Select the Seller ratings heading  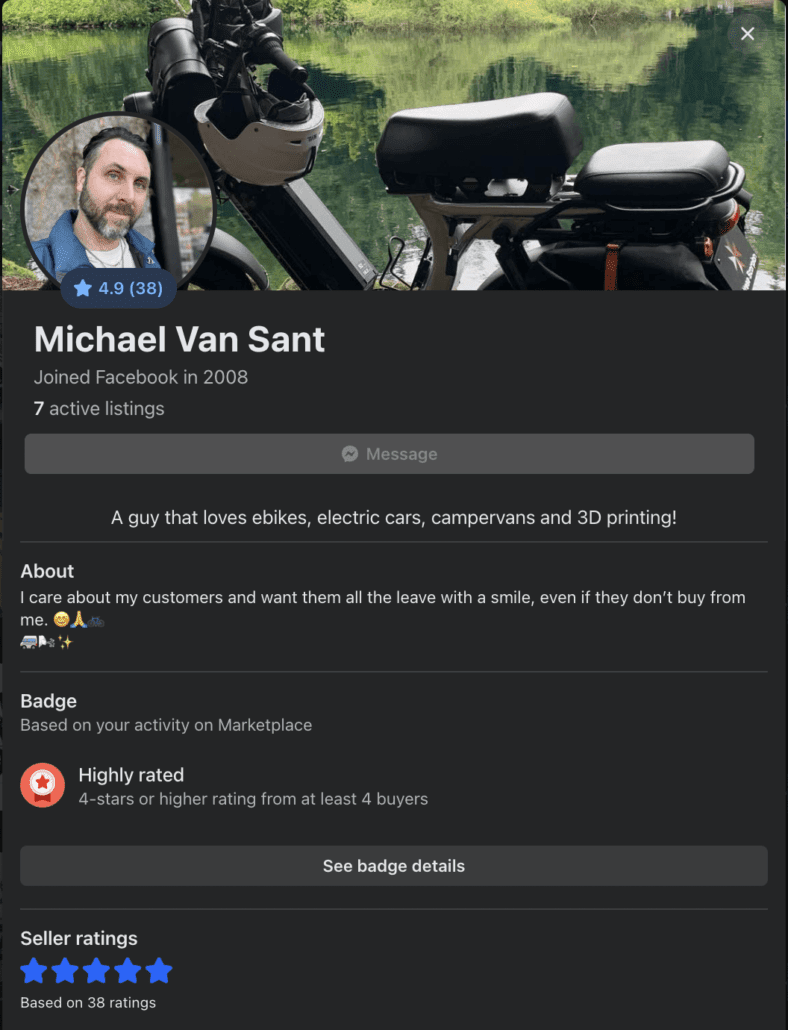(79, 938)
